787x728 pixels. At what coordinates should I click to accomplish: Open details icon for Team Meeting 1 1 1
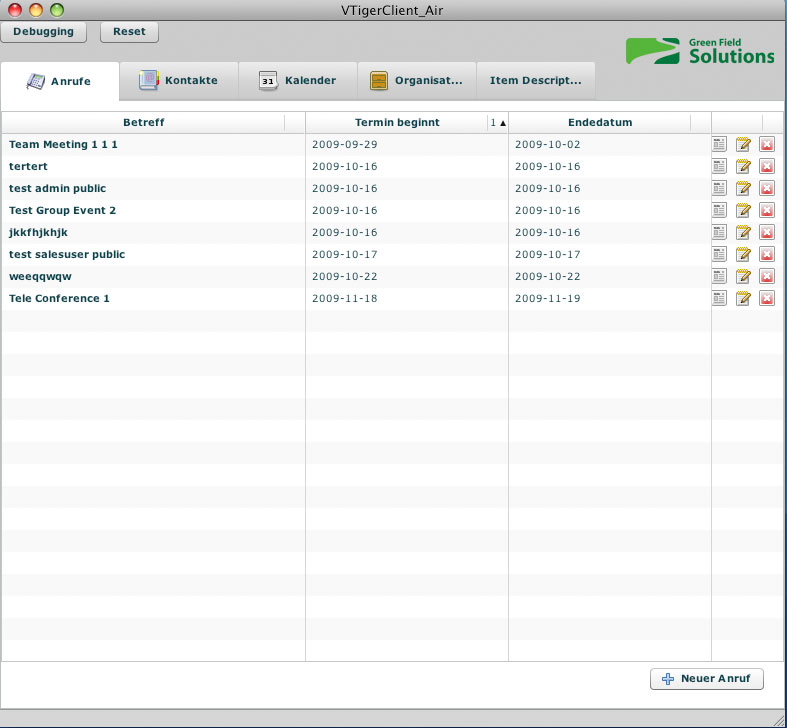tap(719, 145)
